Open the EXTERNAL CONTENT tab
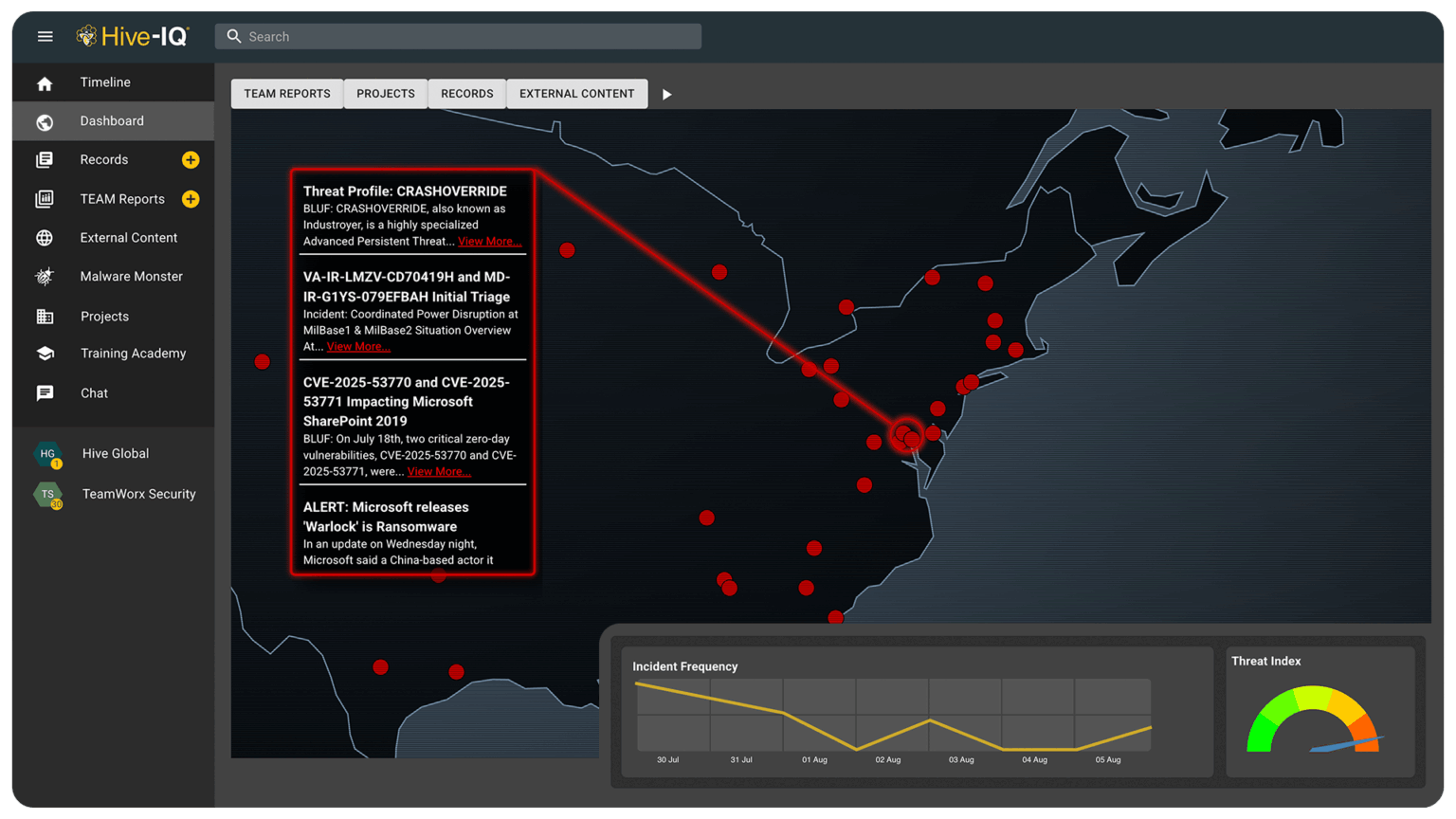 pos(576,94)
